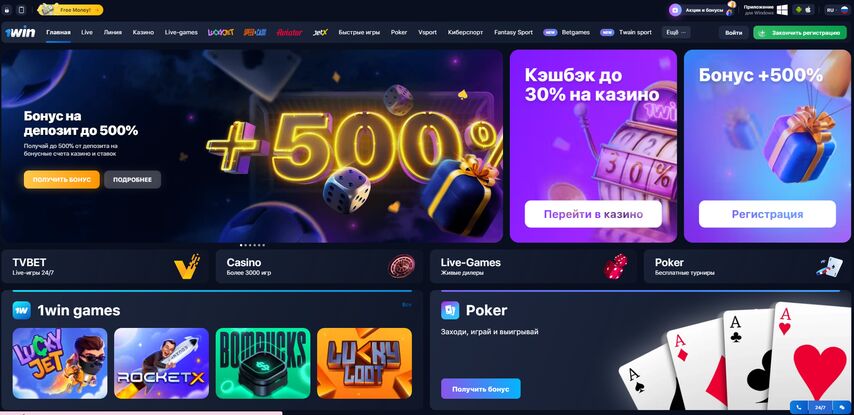Click the 1win logo
This screenshot has height=415, width=854.
pyautogui.click(x=20, y=32)
